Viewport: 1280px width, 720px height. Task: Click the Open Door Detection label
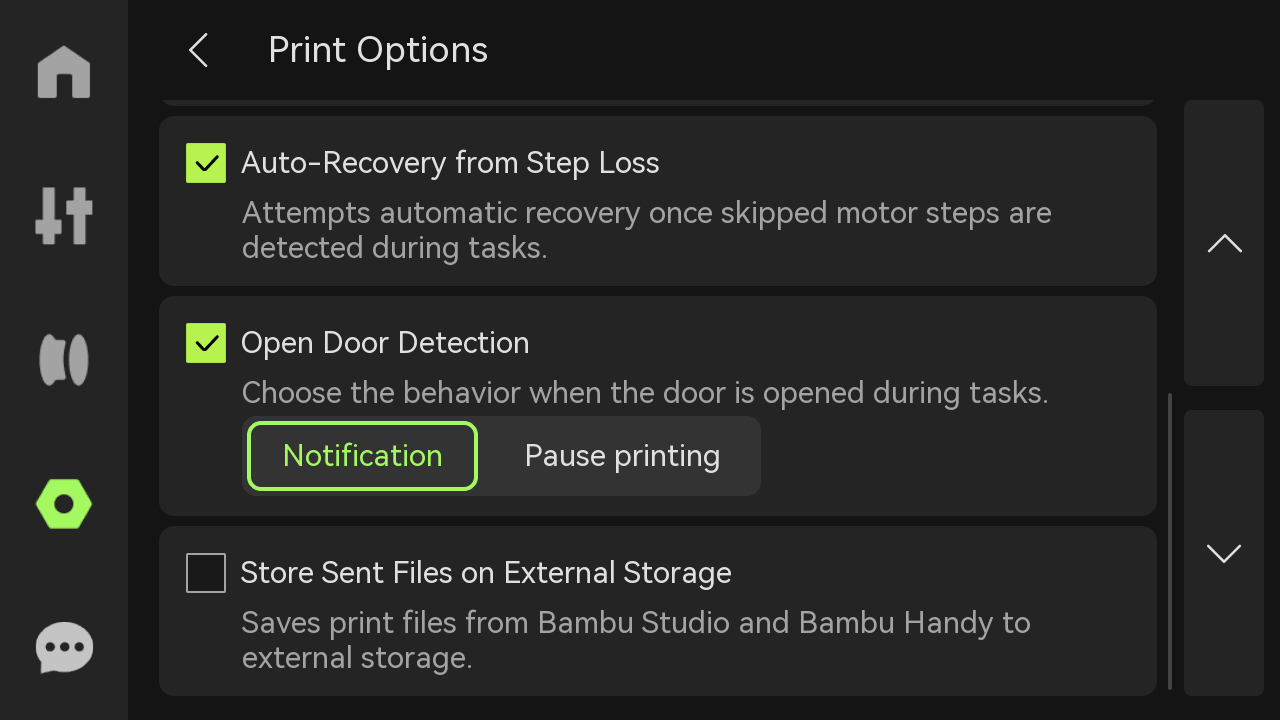385,343
